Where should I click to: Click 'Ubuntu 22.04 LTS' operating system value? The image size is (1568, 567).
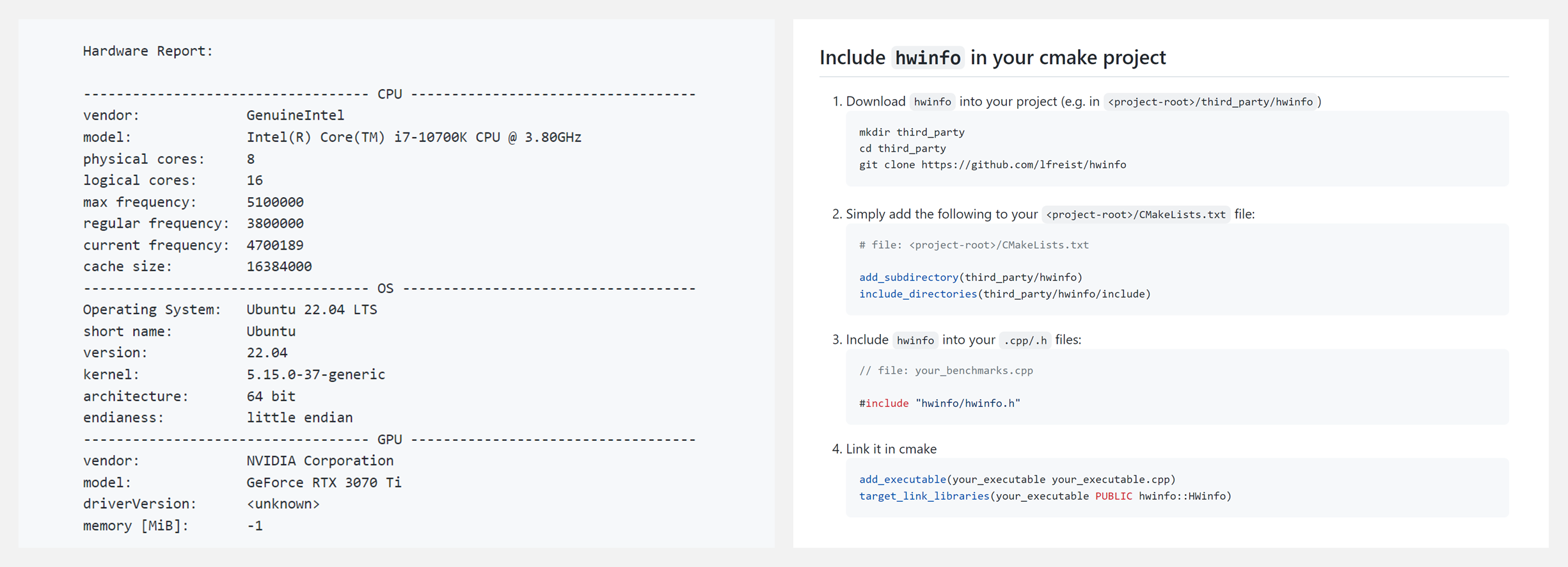pos(312,310)
